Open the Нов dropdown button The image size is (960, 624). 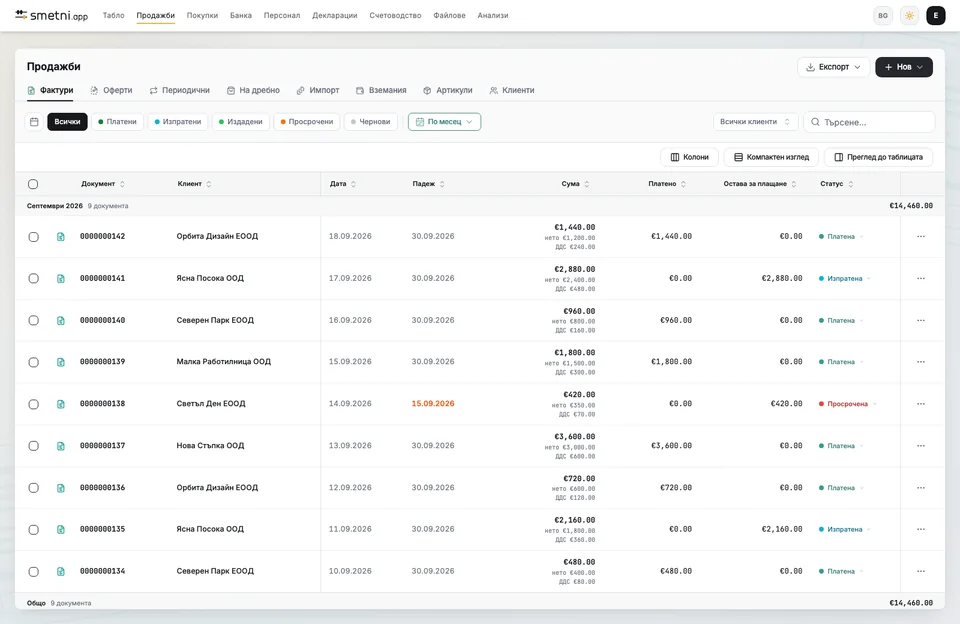pos(904,67)
